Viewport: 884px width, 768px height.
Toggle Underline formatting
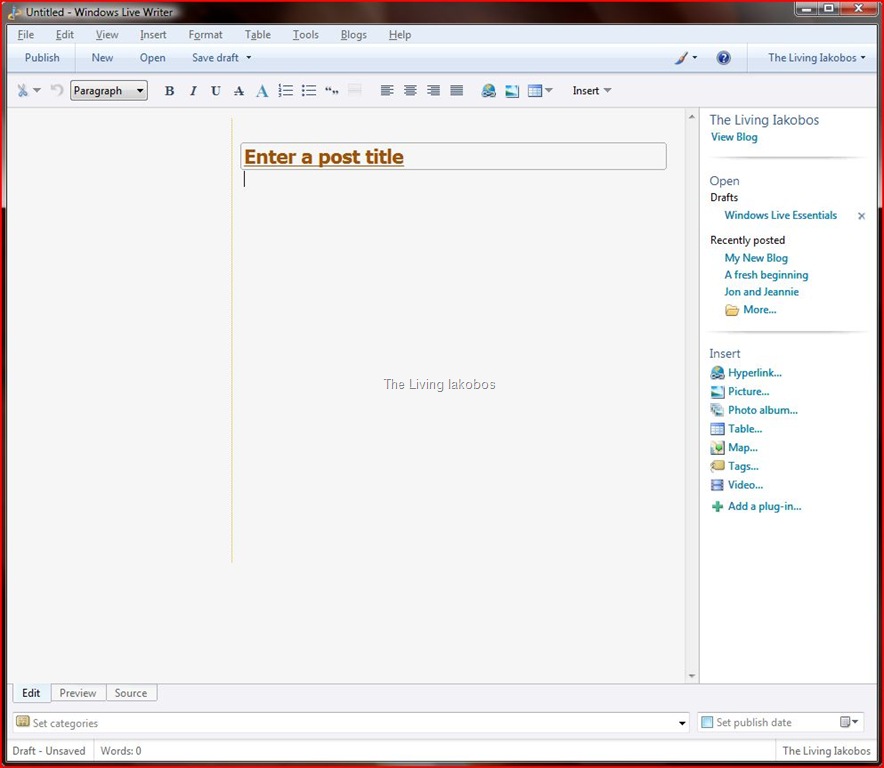215,91
